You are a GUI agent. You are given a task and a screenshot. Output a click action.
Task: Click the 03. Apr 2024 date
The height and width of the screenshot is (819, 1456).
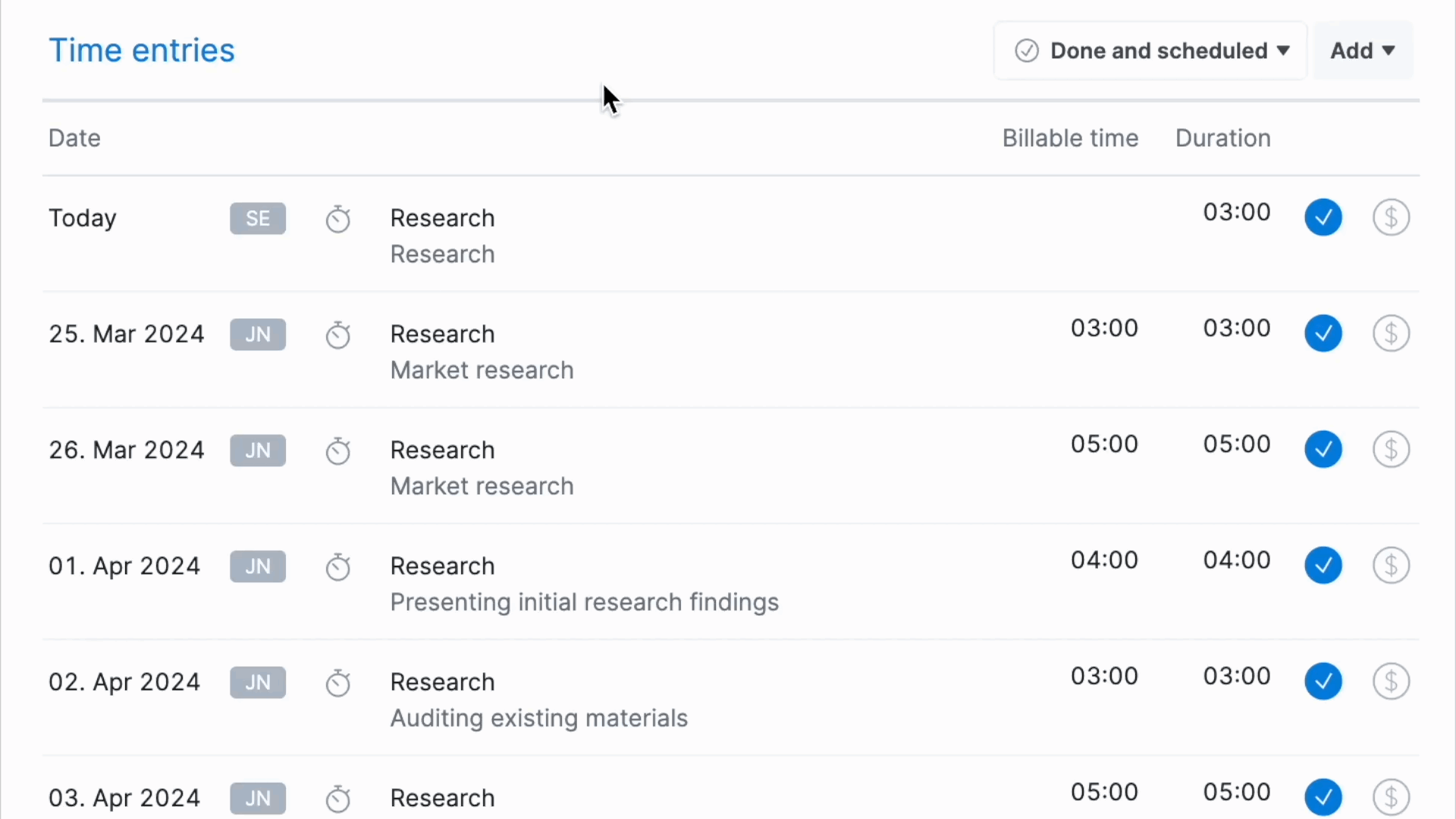[124, 799]
